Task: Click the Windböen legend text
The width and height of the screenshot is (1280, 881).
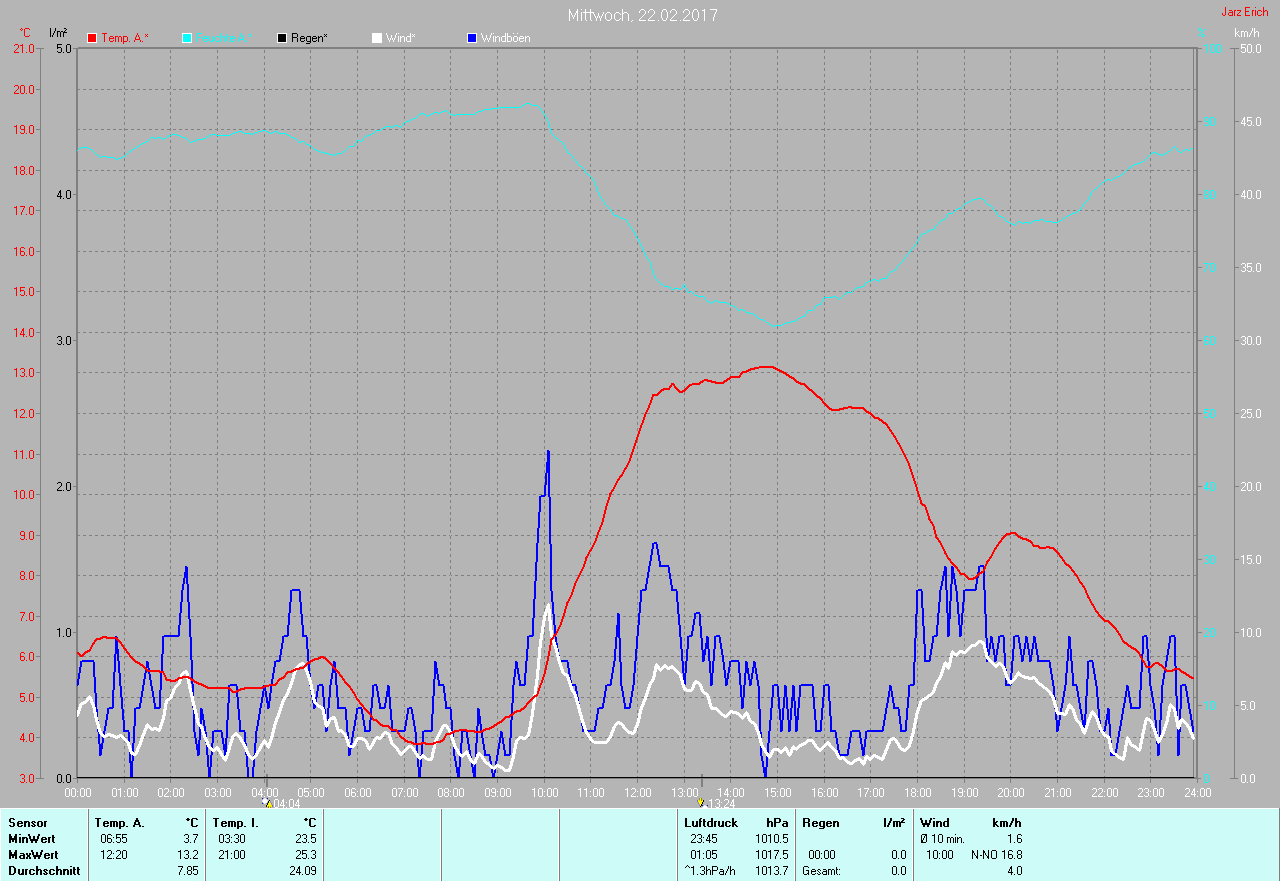Action: 505,38
